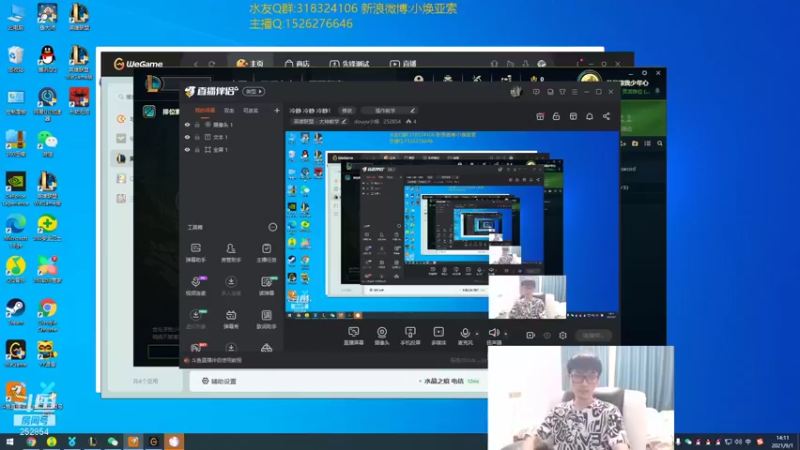This screenshot has width=800, height=450.
Task: Open the GeForce Experience desktop shortcut
Action: pyautogui.click(x=15, y=189)
